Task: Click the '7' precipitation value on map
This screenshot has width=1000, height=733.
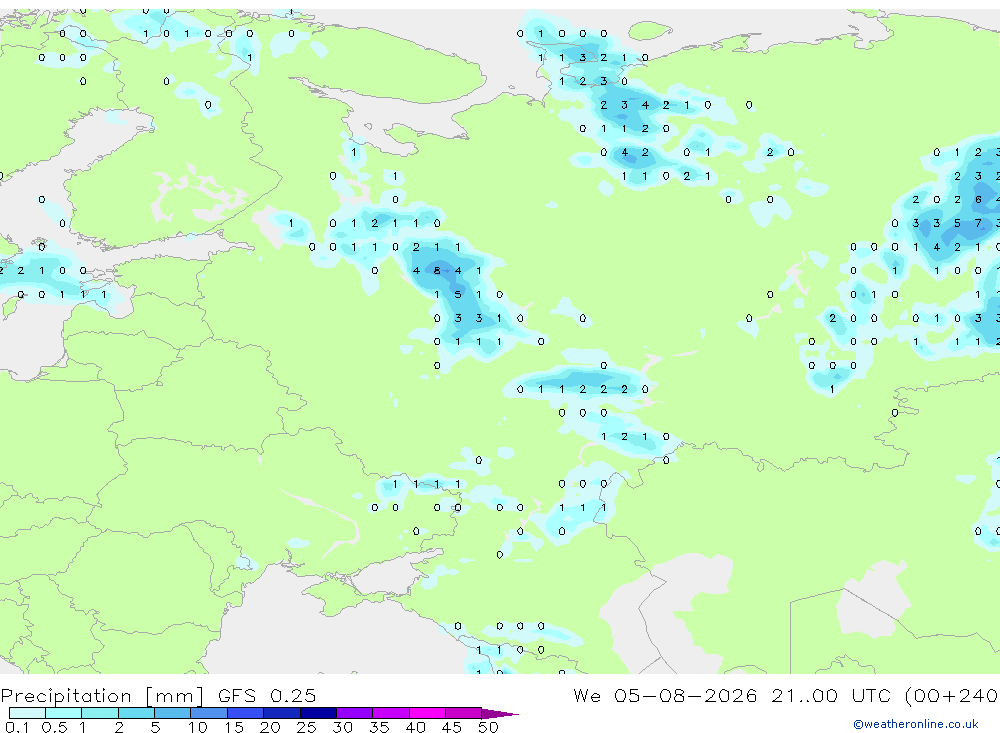Action: coord(978,223)
